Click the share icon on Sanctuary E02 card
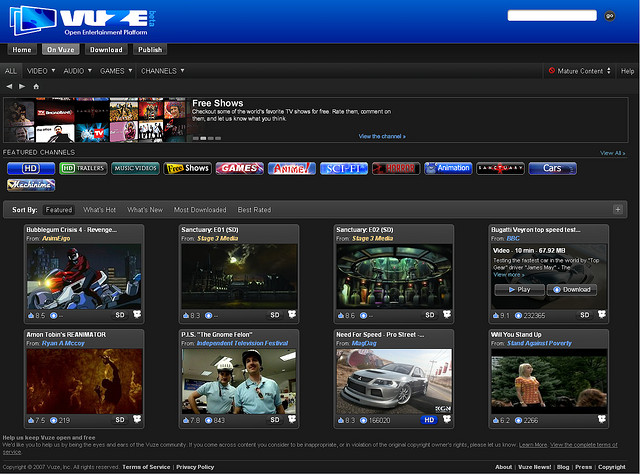This screenshot has width=640, height=474. click(447, 314)
